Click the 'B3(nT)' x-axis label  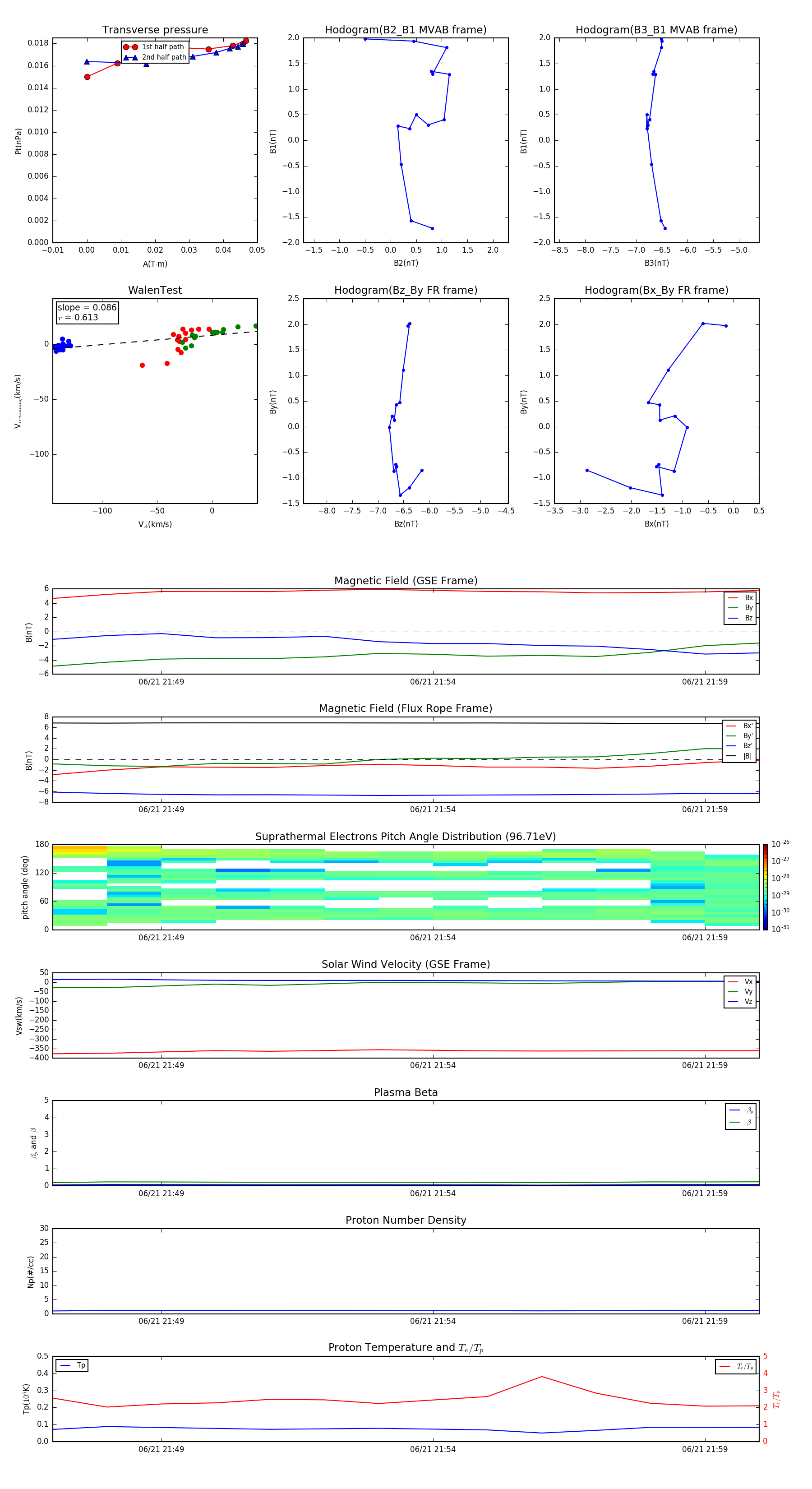click(x=656, y=263)
